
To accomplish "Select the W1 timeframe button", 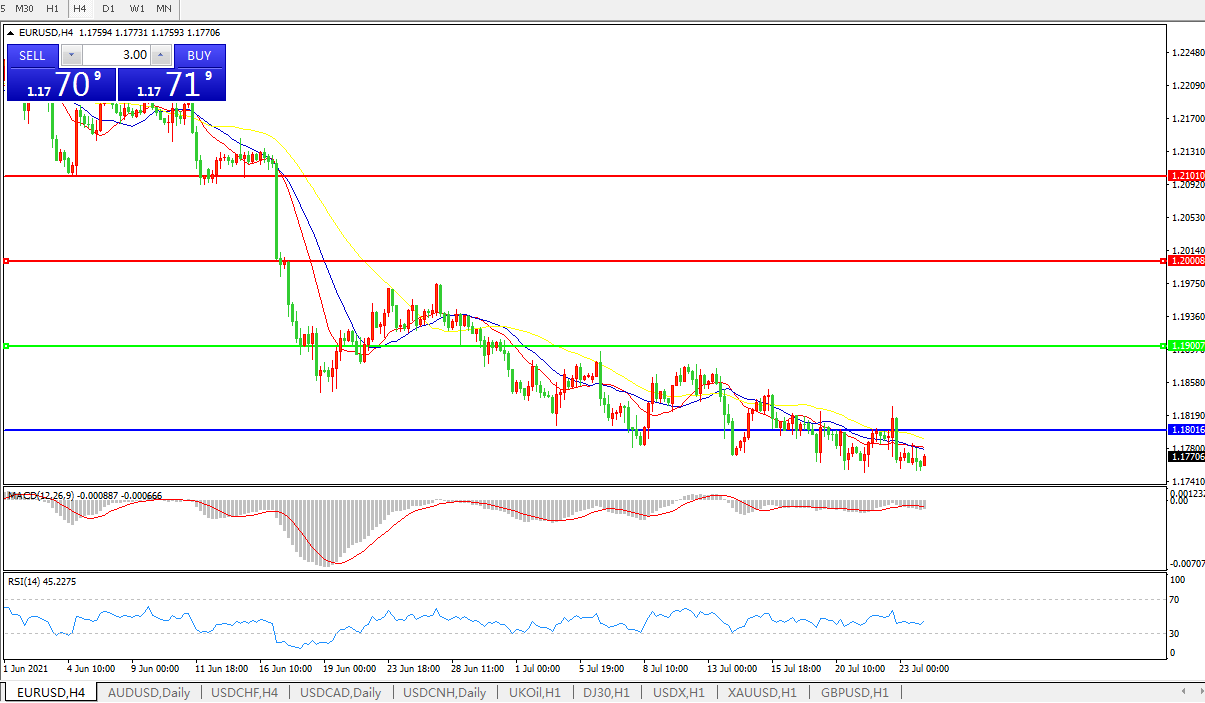I will click(x=136, y=8).
